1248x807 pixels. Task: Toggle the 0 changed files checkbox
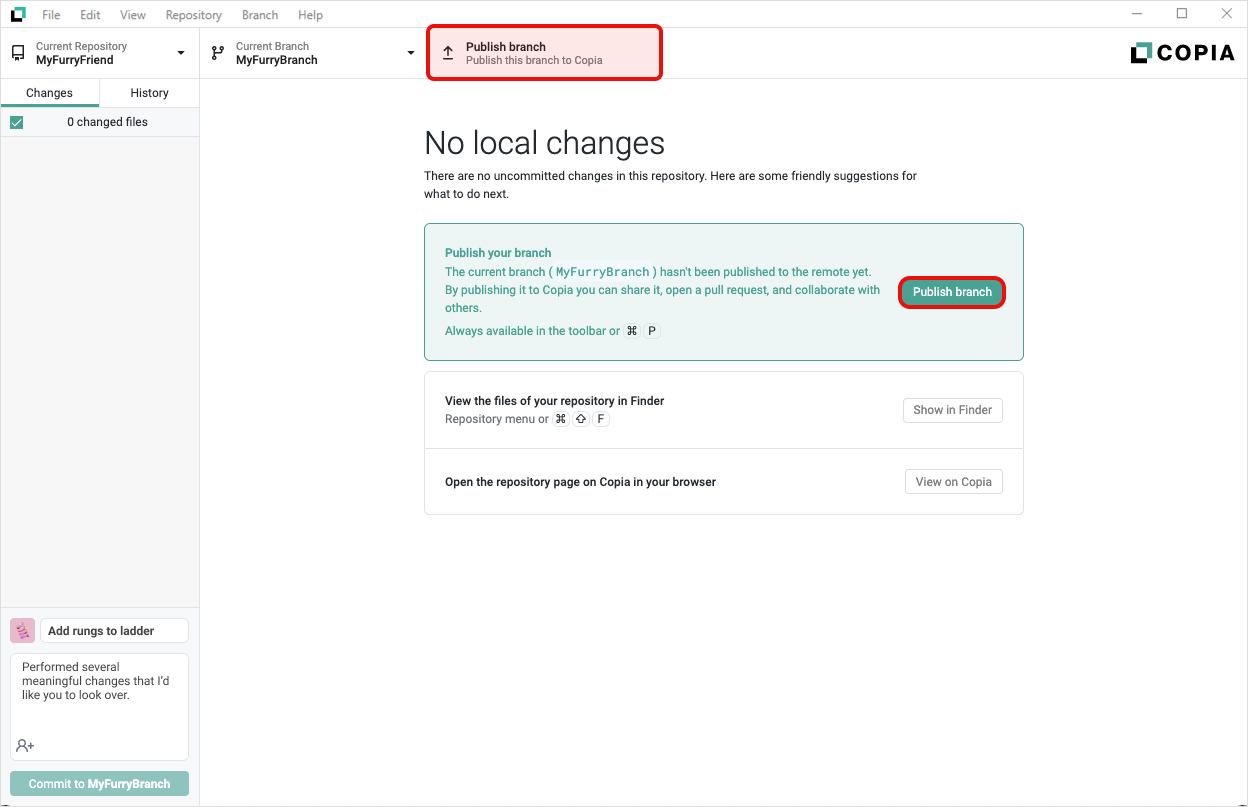click(x=17, y=122)
